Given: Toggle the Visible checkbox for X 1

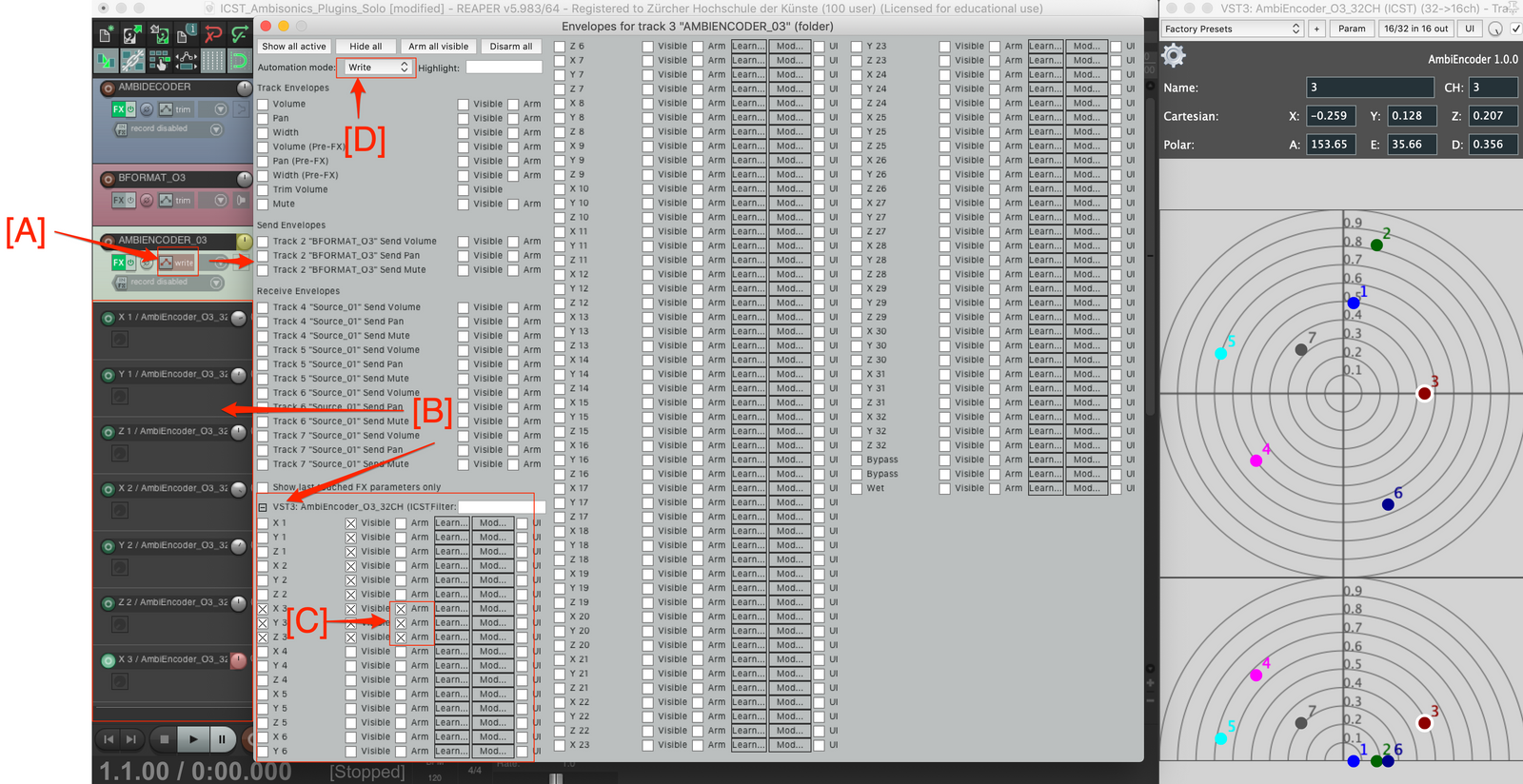Looking at the screenshot, I should click(x=351, y=523).
